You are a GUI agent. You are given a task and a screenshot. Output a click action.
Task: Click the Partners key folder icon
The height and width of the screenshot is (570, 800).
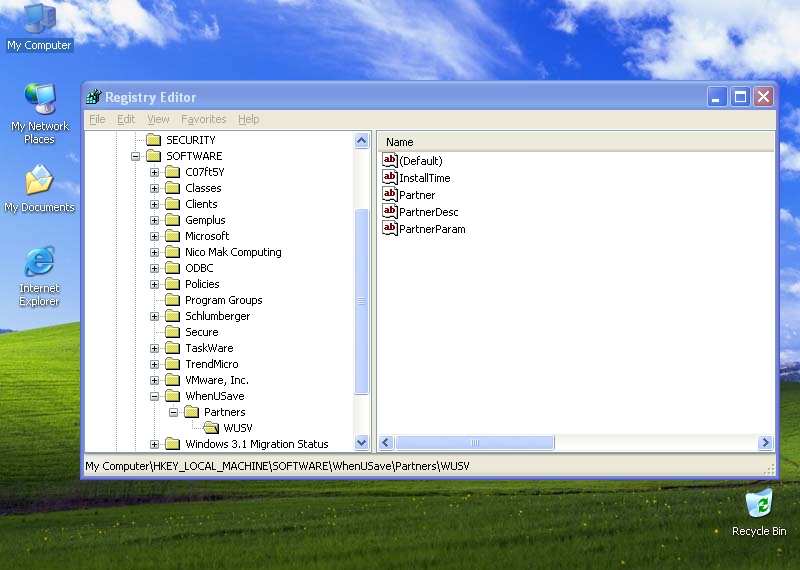click(192, 412)
